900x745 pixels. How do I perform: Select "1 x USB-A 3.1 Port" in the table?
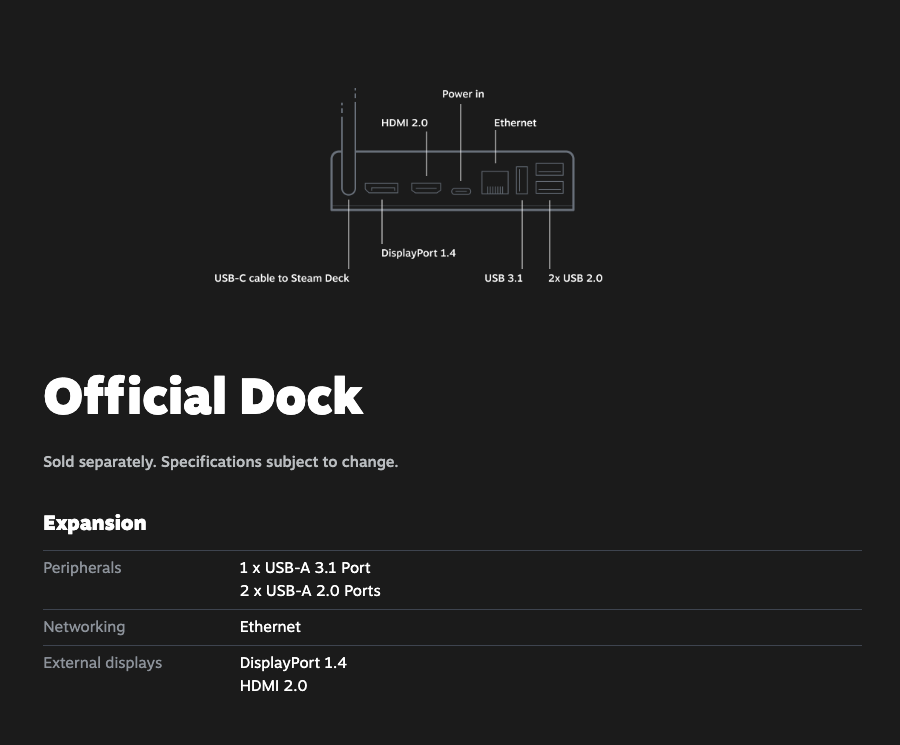[x=305, y=568]
